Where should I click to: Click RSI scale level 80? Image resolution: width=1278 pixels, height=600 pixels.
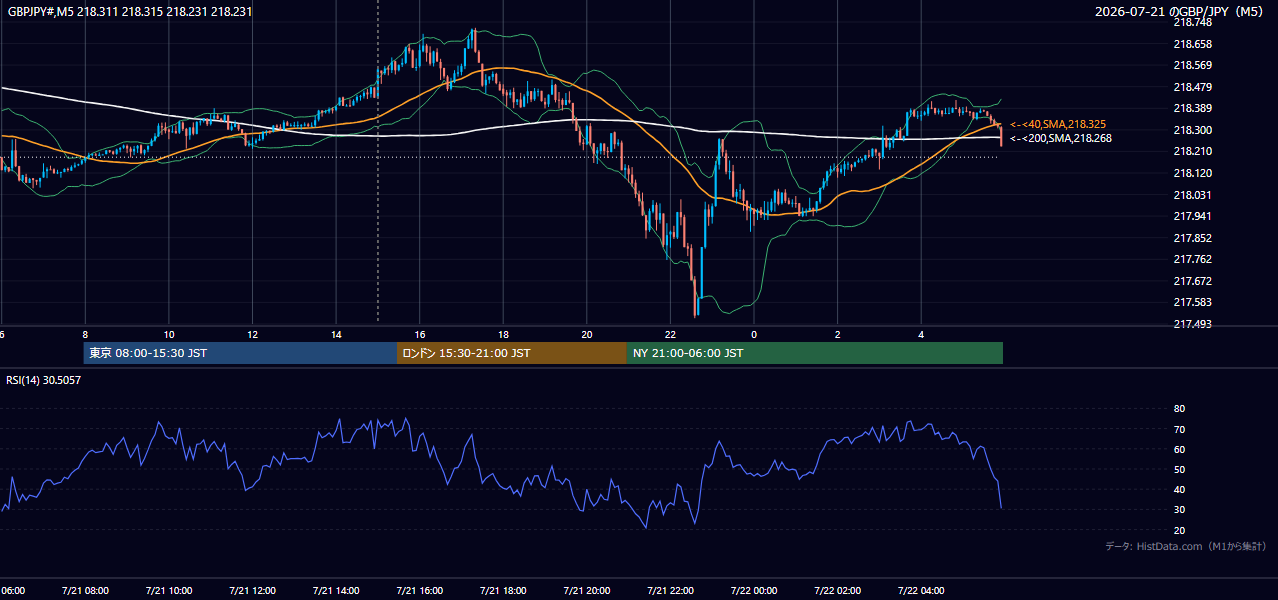click(x=1179, y=409)
